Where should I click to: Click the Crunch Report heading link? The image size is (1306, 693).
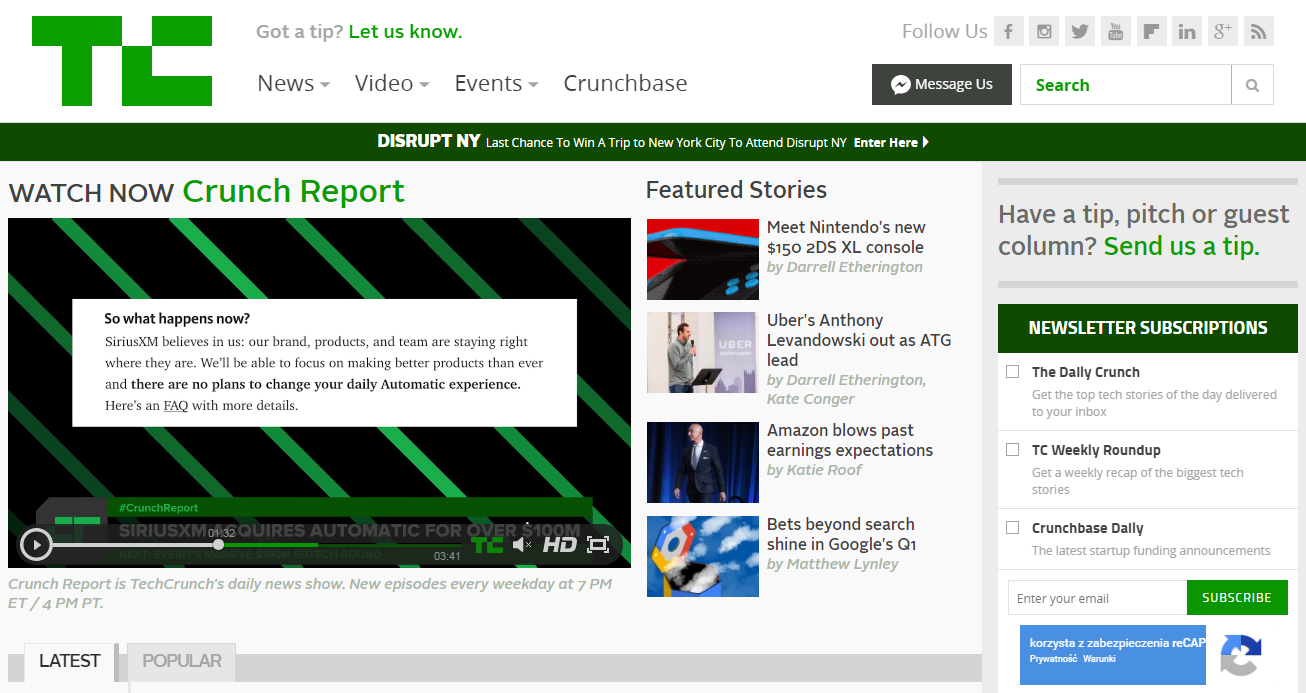coord(293,191)
